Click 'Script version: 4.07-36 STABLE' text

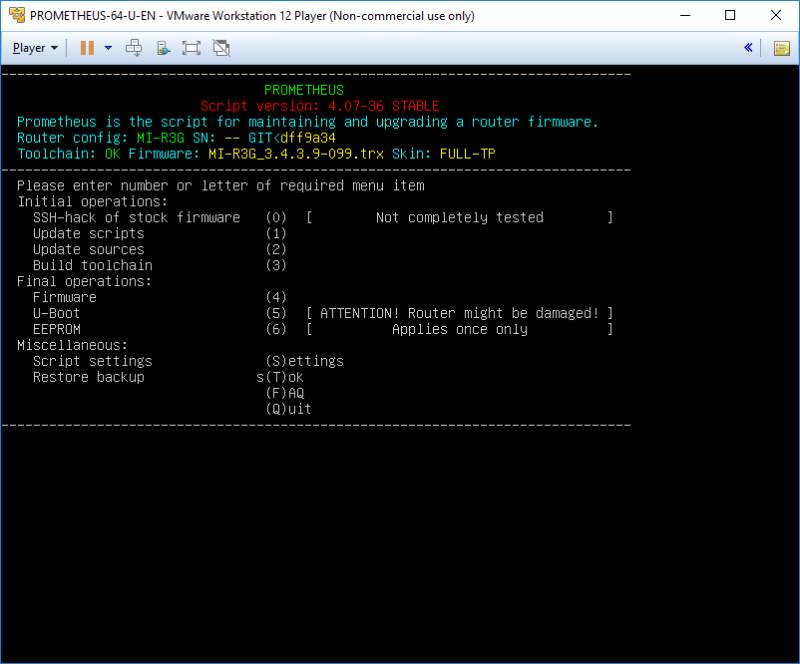[319, 106]
